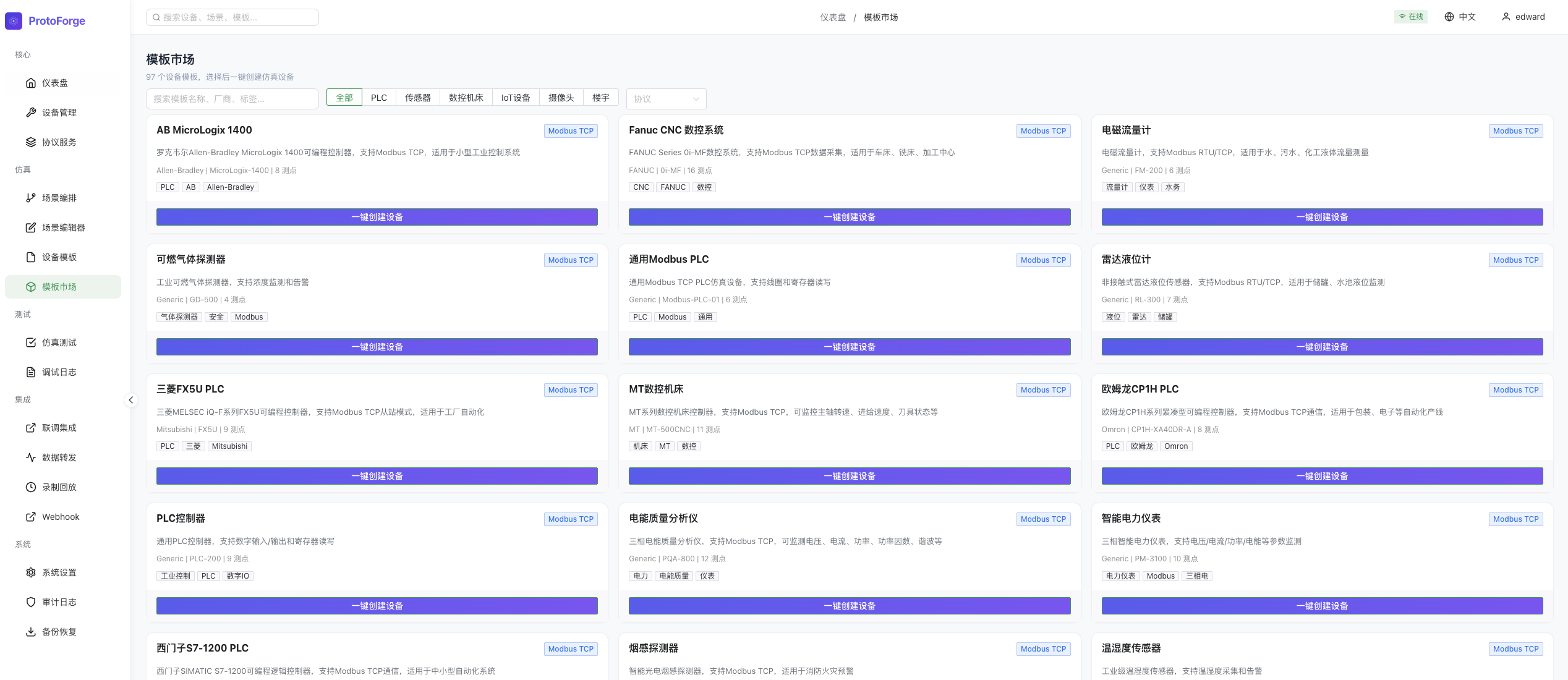Screen dimensions: 1568x680
Task: Click the user profile icon
Action: [x=1506, y=17]
